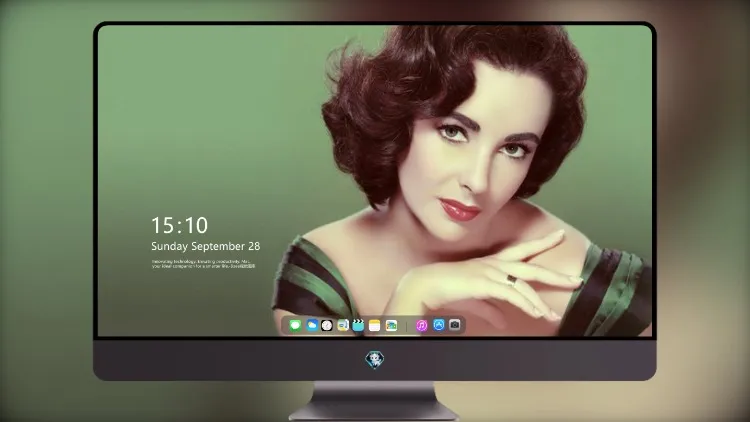Open the yellow Notes app in dock

click(x=375, y=325)
